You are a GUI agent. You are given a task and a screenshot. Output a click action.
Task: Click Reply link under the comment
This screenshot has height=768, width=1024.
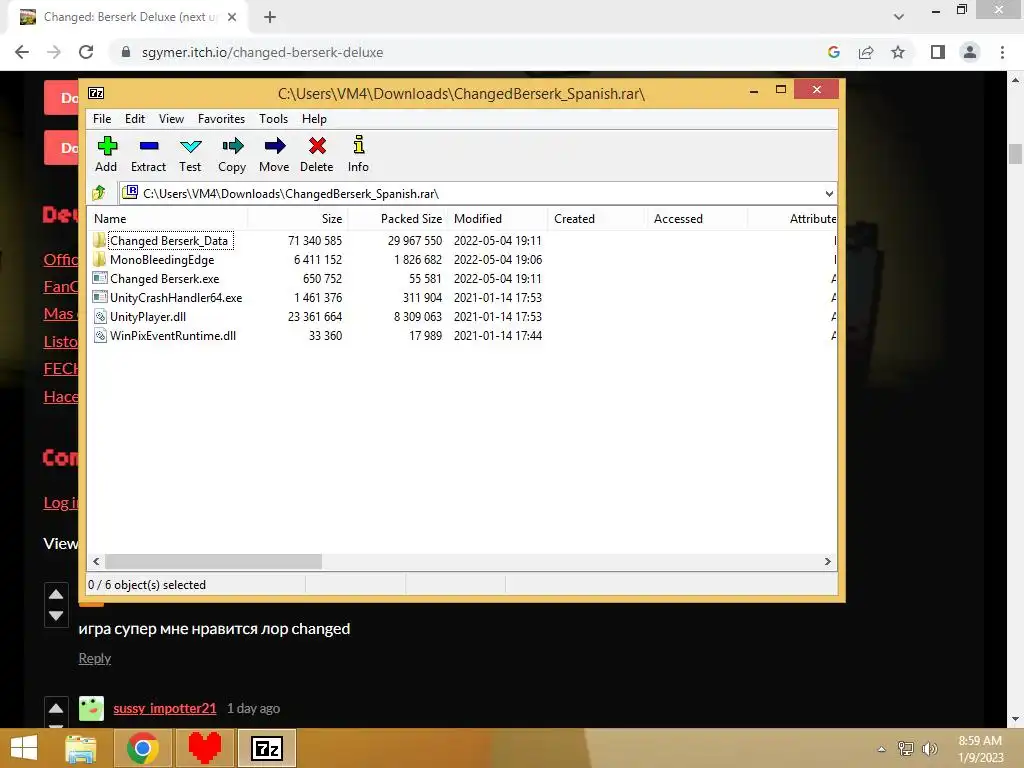[x=95, y=658]
